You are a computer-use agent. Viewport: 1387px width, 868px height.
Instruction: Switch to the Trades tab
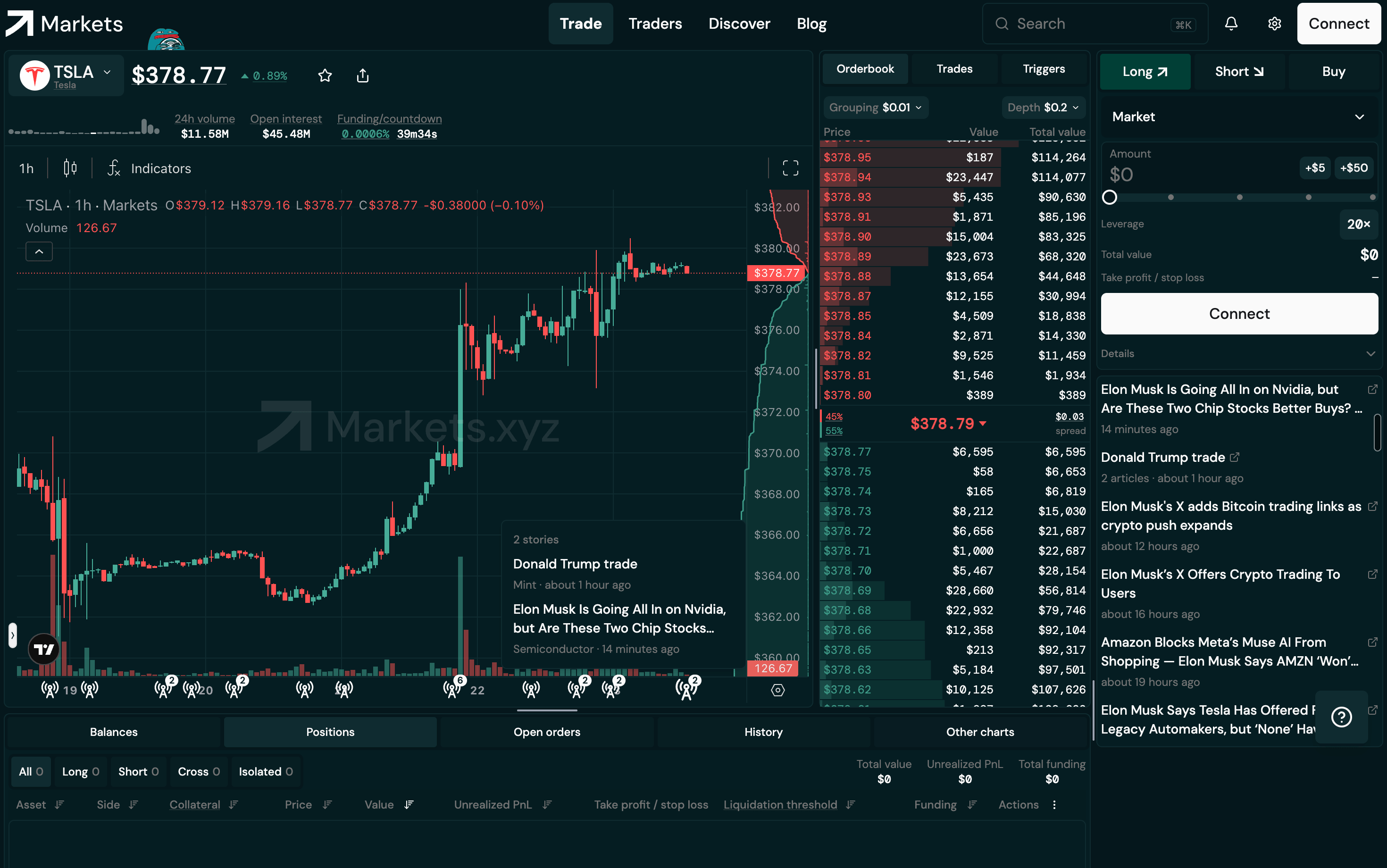(954, 69)
